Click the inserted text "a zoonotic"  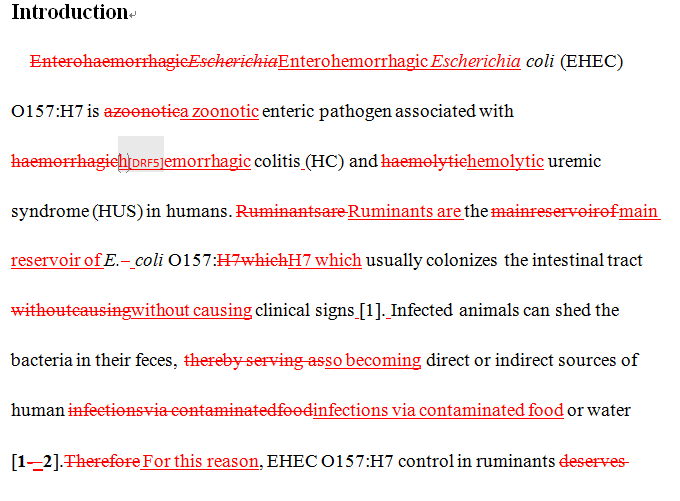point(220,111)
